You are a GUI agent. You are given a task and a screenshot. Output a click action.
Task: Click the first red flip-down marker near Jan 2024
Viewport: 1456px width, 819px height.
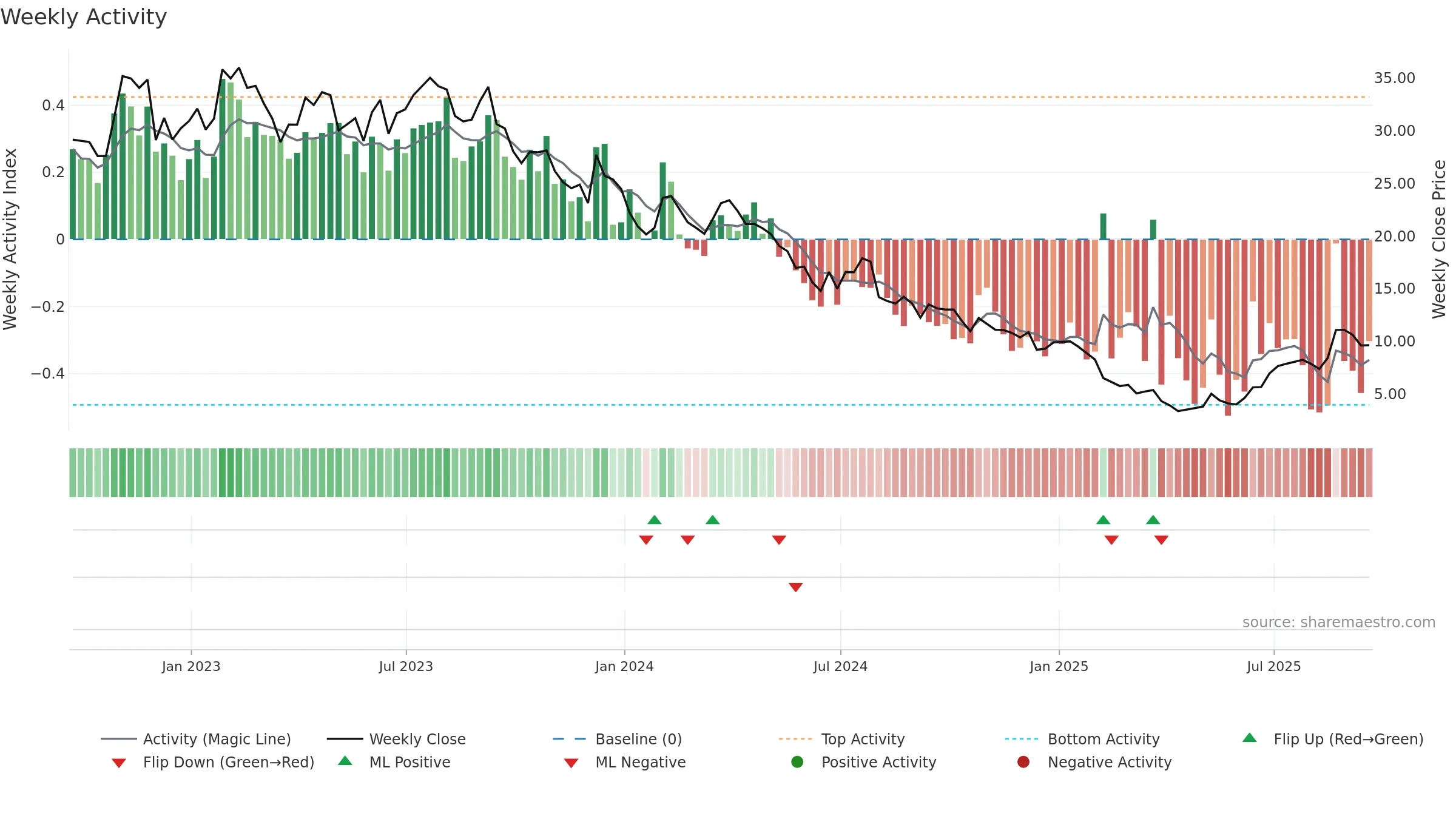(646, 540)
